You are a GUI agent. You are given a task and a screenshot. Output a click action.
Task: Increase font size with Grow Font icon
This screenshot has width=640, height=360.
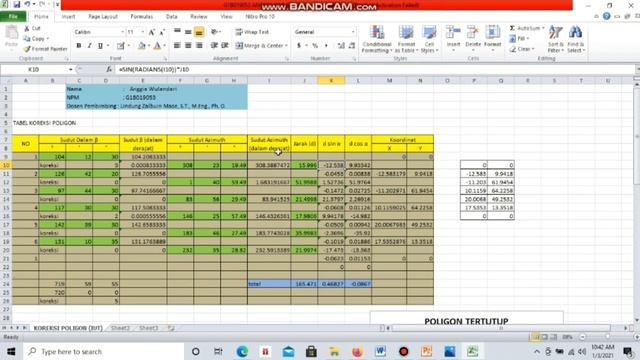tap(152, 32)
